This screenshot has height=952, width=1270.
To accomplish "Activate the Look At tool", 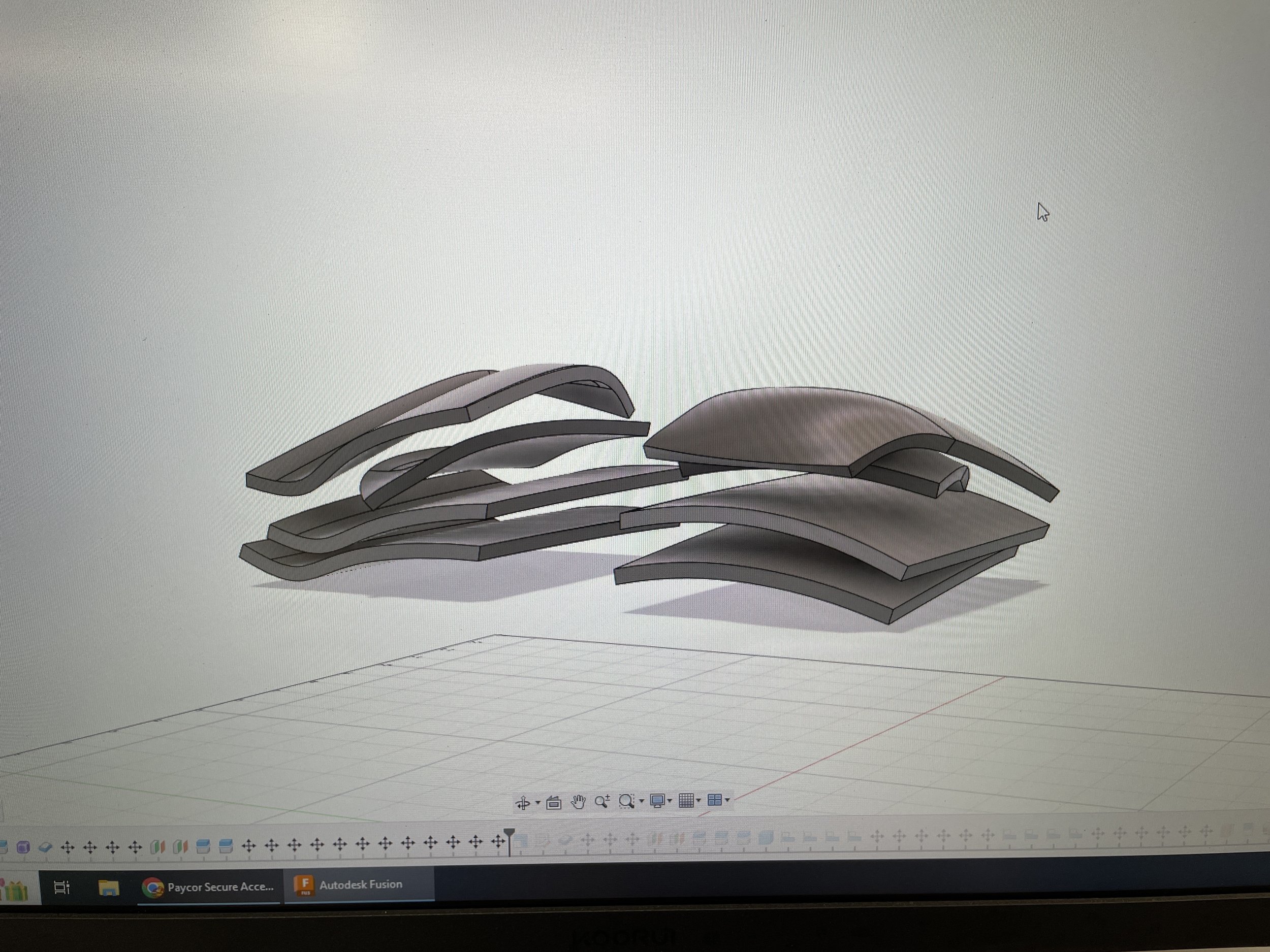I will pos(554,802).
